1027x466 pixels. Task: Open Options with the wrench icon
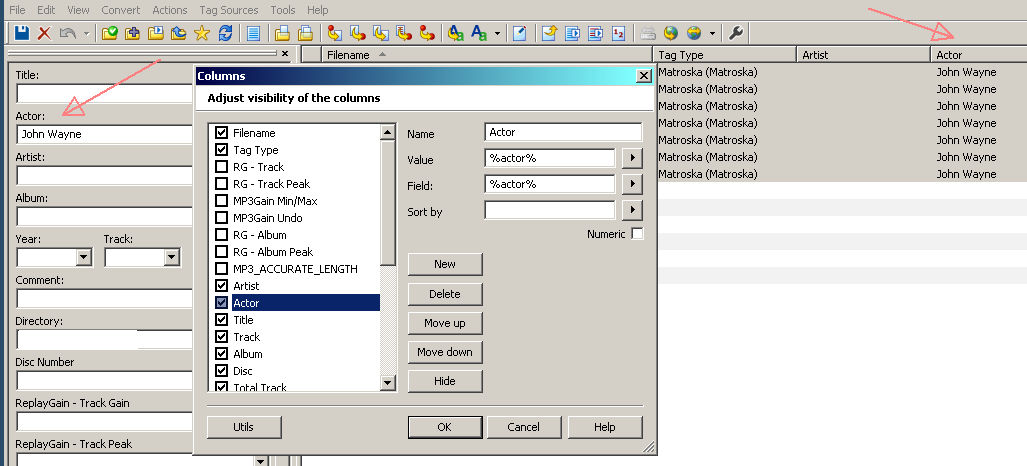click(x=736, y=33)
